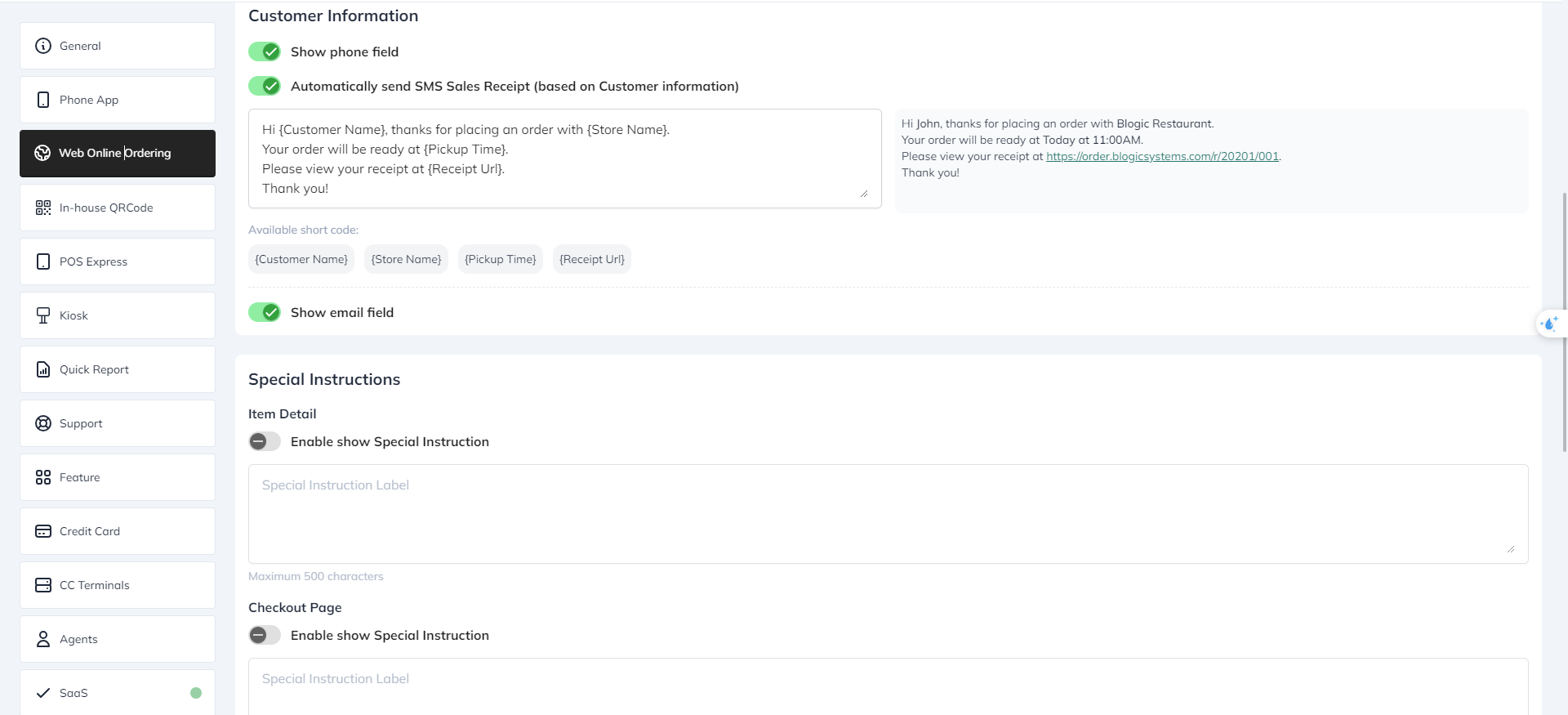Viewport: 1568px width, 715px height.
Task: Click the Phone App device icon
Action: click(43, 100)
